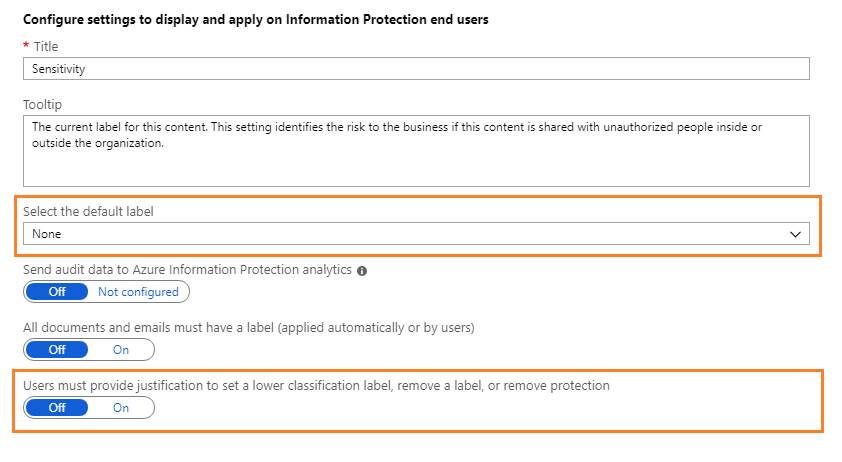
Task: Click the Tooltip field label
Action: pos(42,104)
